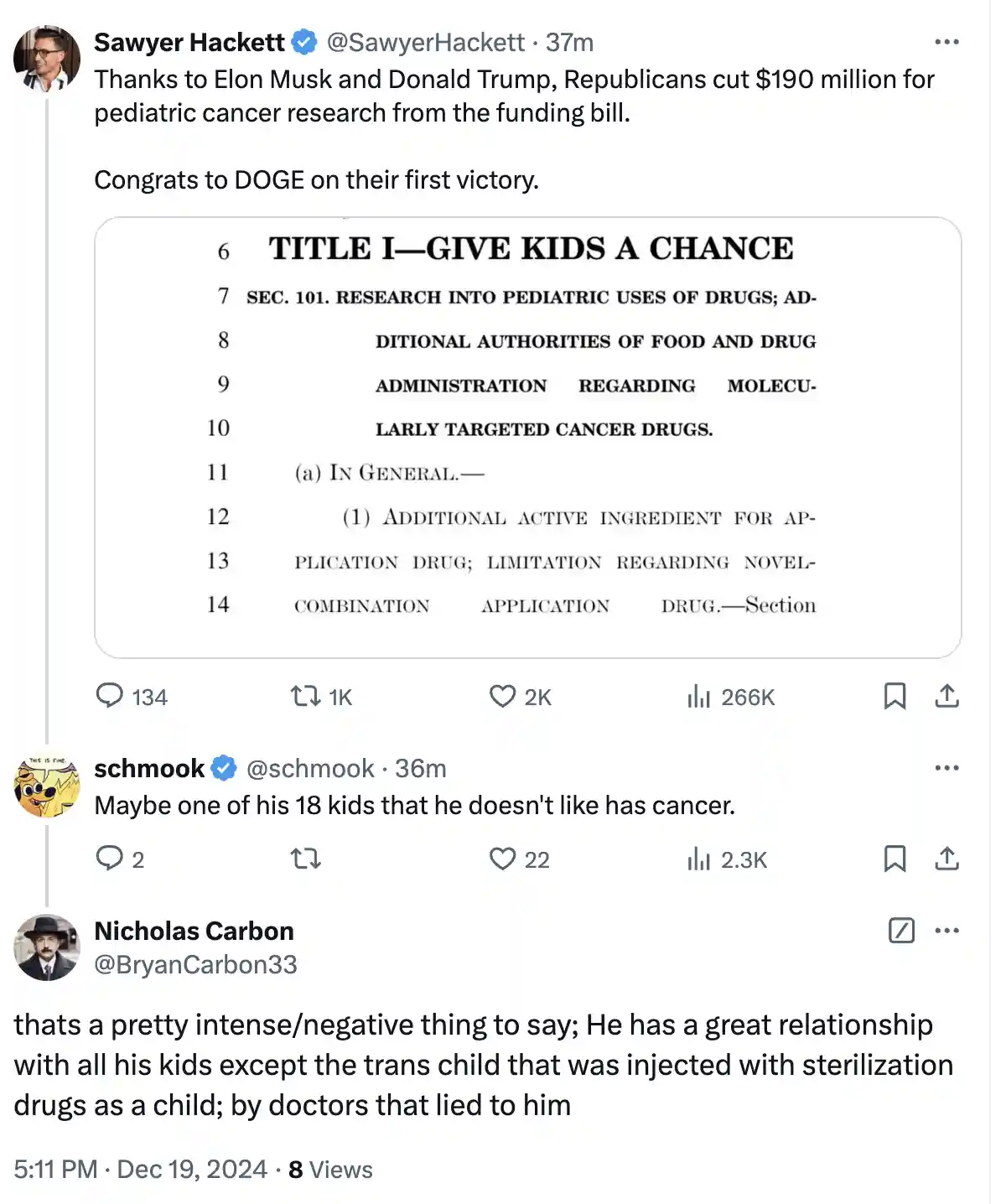Share schmook's reply
Screen dimensions: 1006x1204
tap(946, 859)
